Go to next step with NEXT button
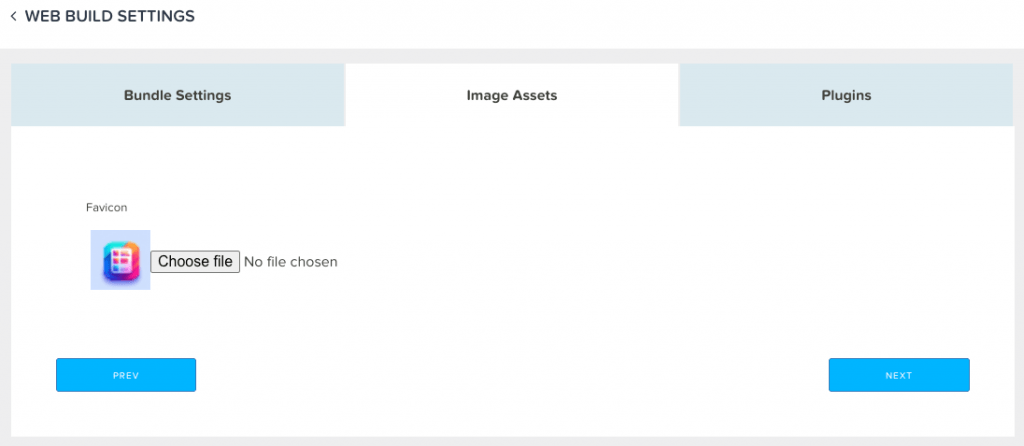This screenshot has height=446, width=1024. 899,375
